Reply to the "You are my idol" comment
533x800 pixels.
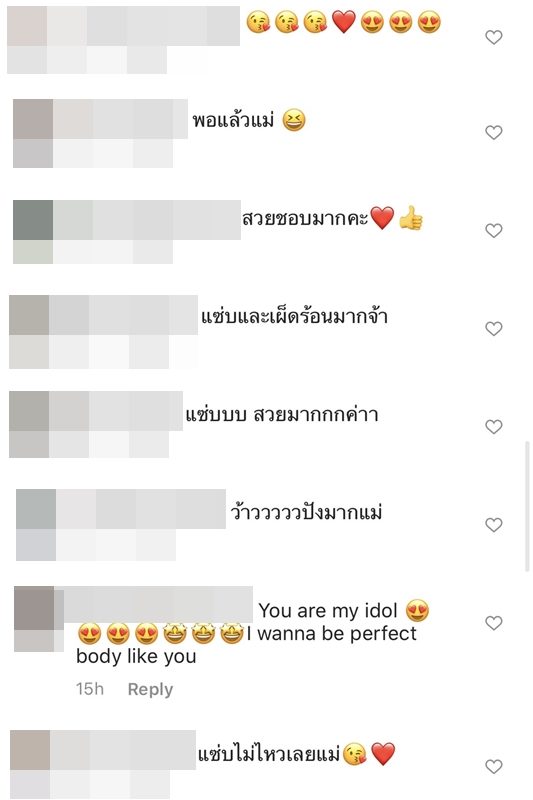pyautogui.click(x=150, y=689)
